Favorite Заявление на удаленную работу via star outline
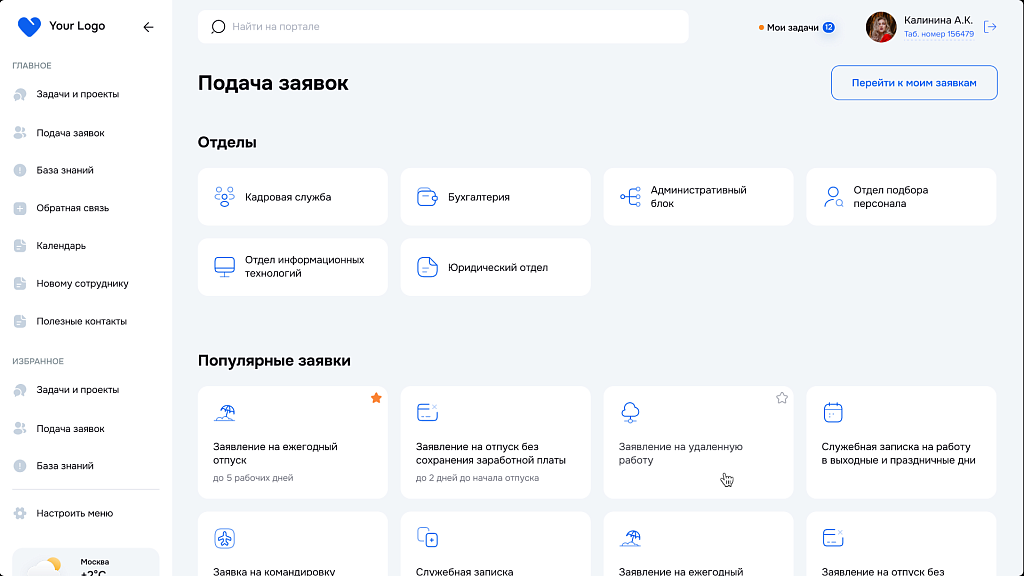The height and width of the screenshot is (576, 1024). [x=781, y=397]
